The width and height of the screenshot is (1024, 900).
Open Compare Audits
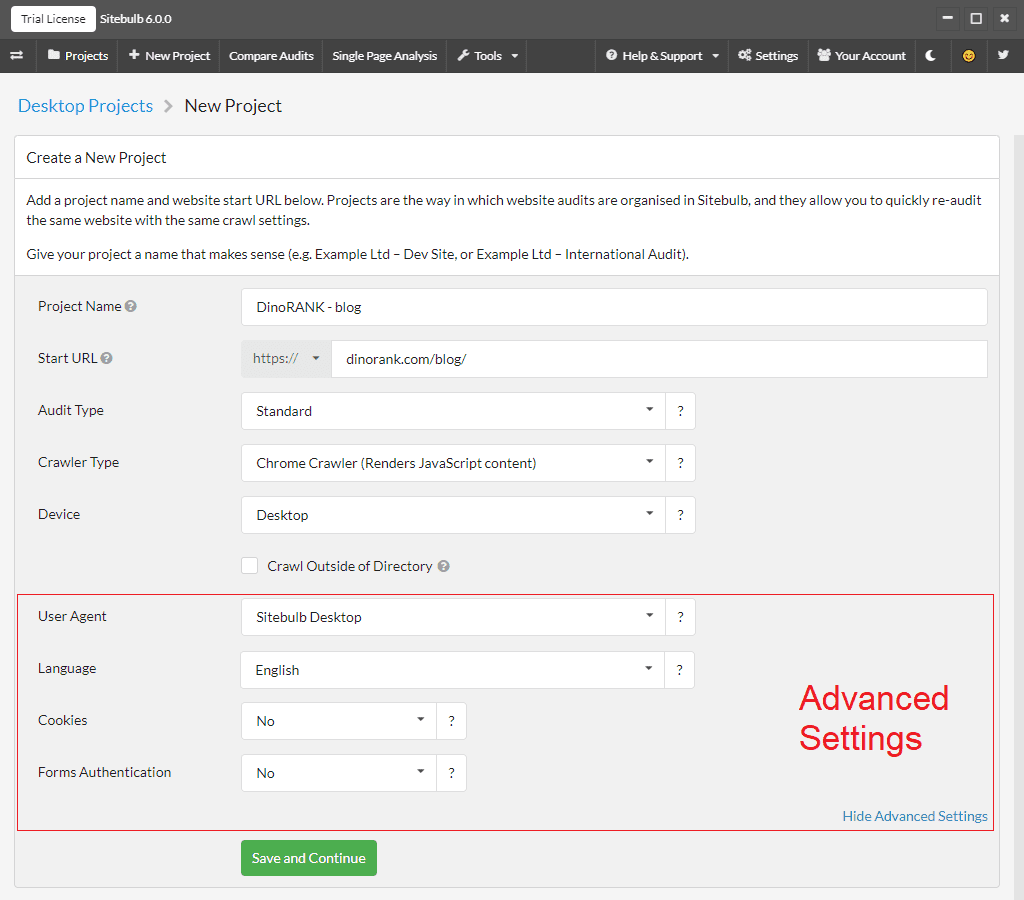click(271, 56)
